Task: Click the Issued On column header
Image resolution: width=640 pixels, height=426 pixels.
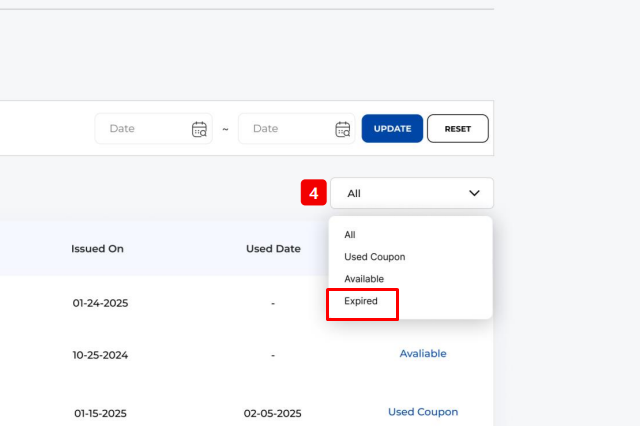Action: pyautogui.click(x=97, y=249)
